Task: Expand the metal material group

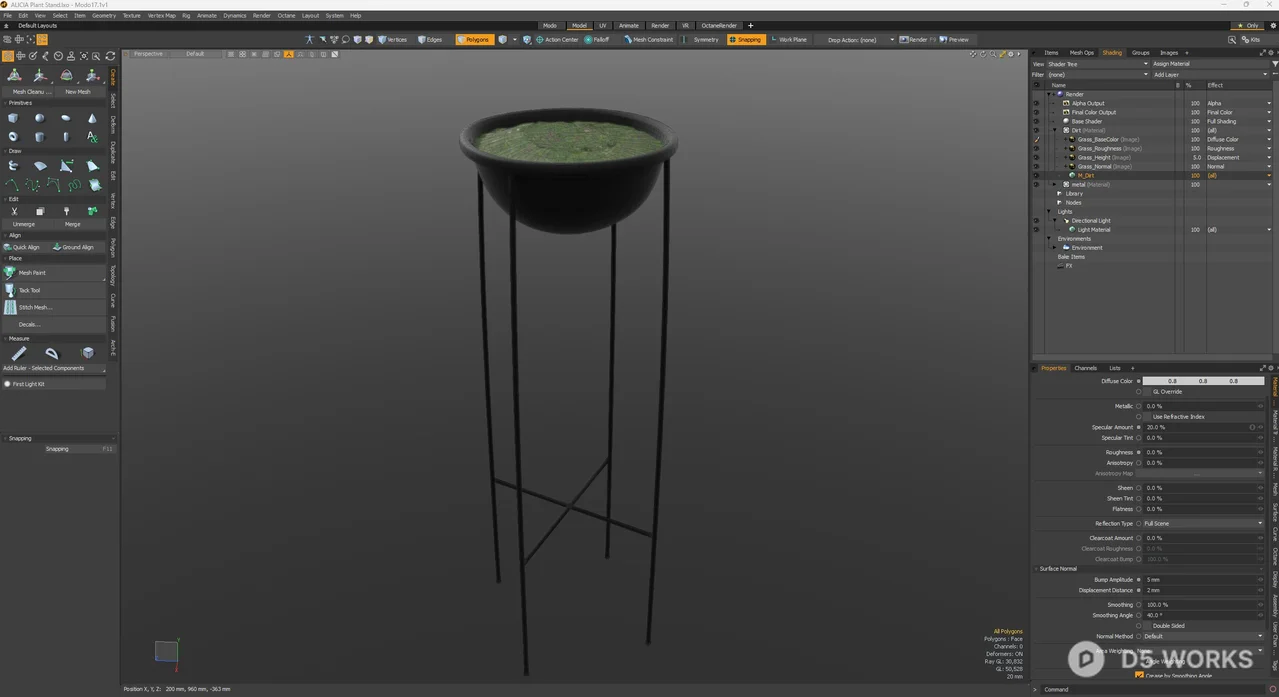Action: [1055, 185]
